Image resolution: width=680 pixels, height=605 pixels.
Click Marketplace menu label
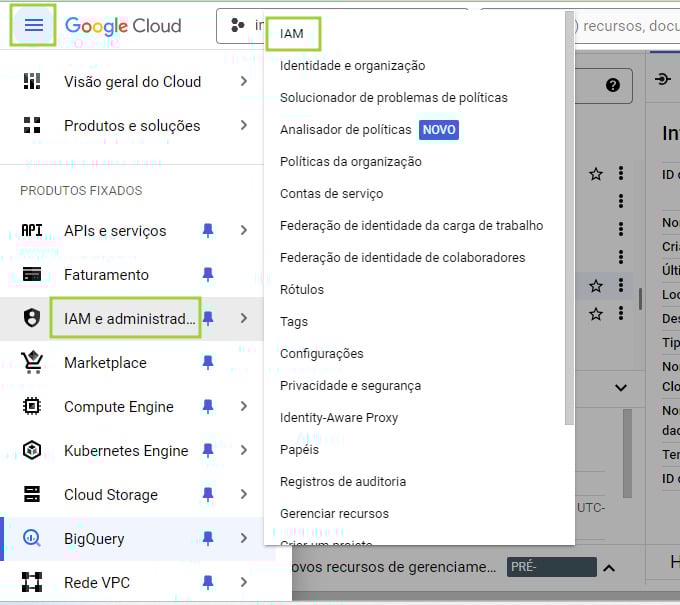point(105,363)
